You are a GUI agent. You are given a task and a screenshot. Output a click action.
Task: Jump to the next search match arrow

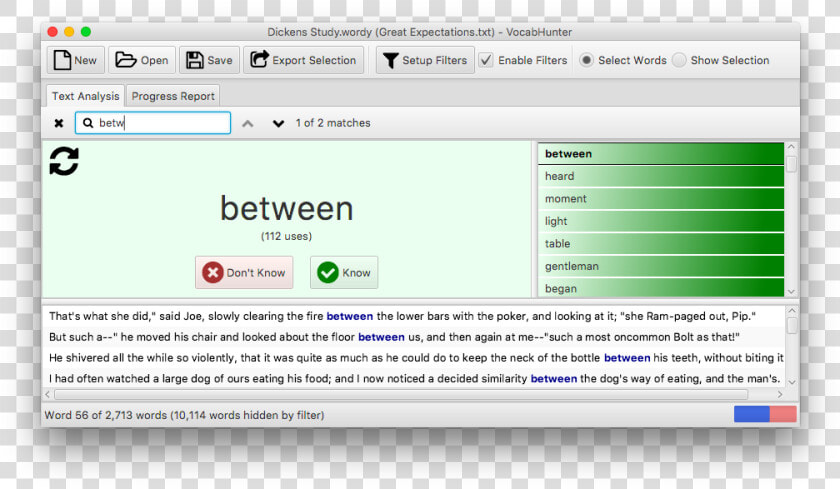278,124
